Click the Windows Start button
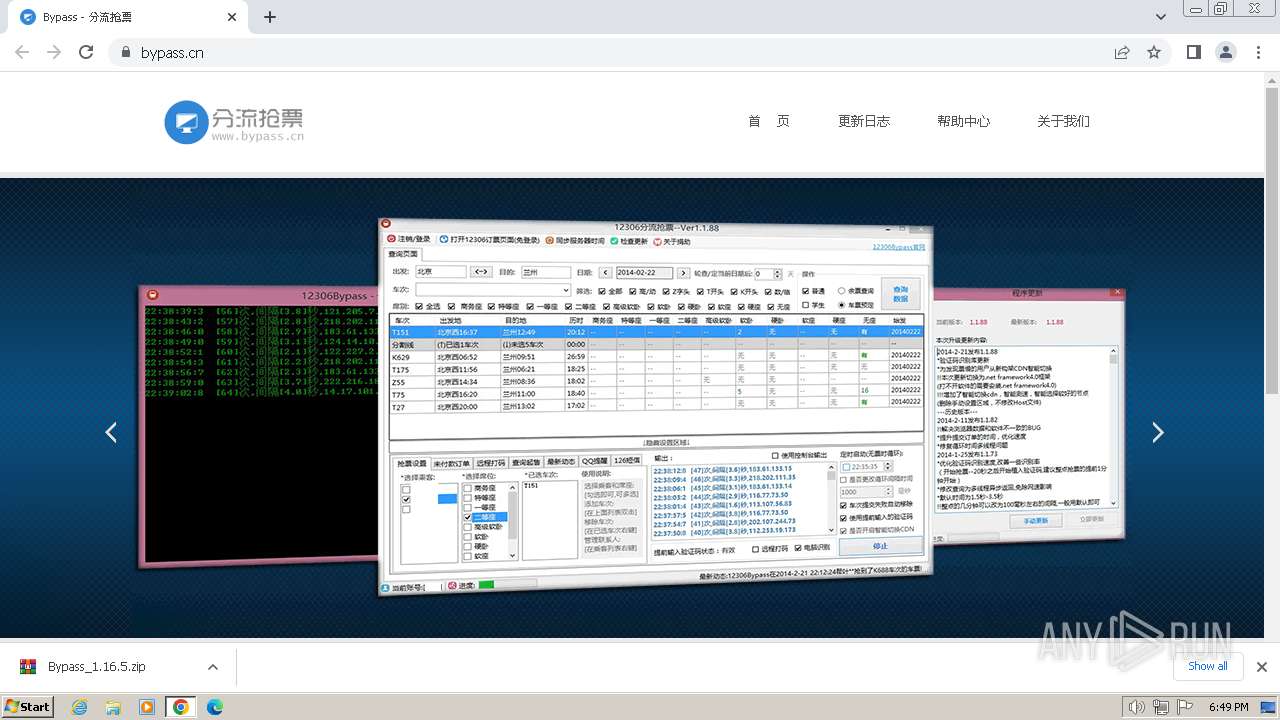The height and width of the screenshot is (720, 1280). pyautogui.click(x=27, y=707)
